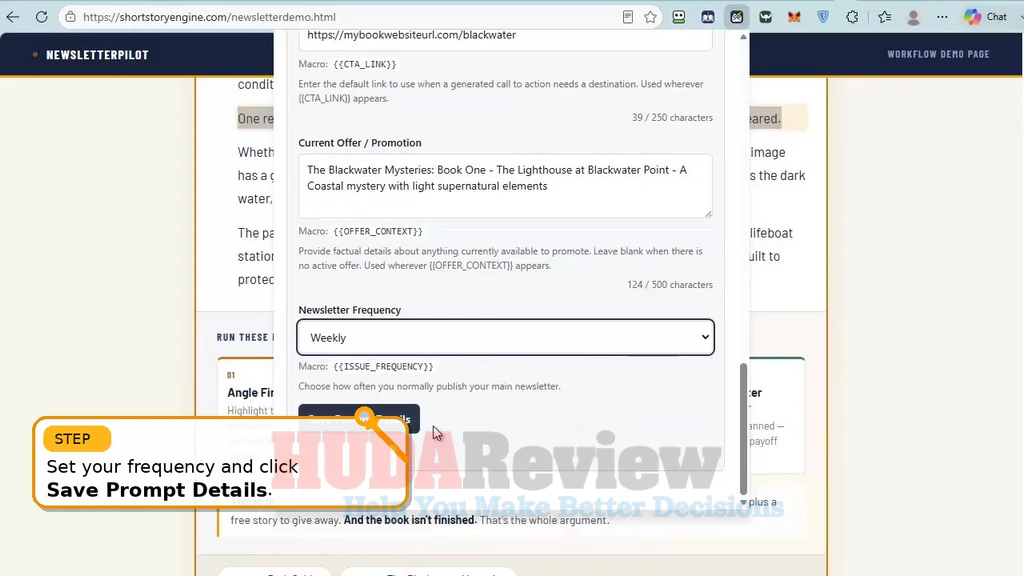Bookmark this page with the star icon
The width and height of the screenshot is (1024, 576).
(x=650, y=17)
